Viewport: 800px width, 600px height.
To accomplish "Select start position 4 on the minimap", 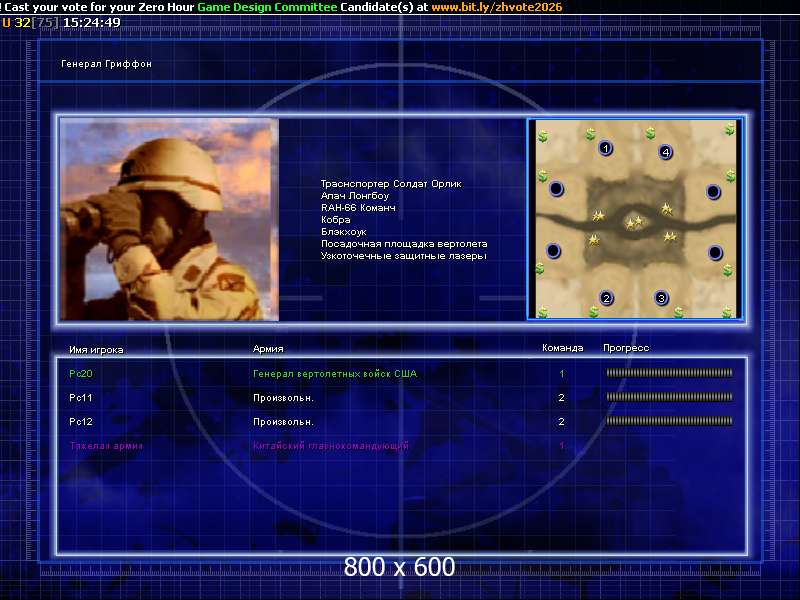I will click(666, 152).
